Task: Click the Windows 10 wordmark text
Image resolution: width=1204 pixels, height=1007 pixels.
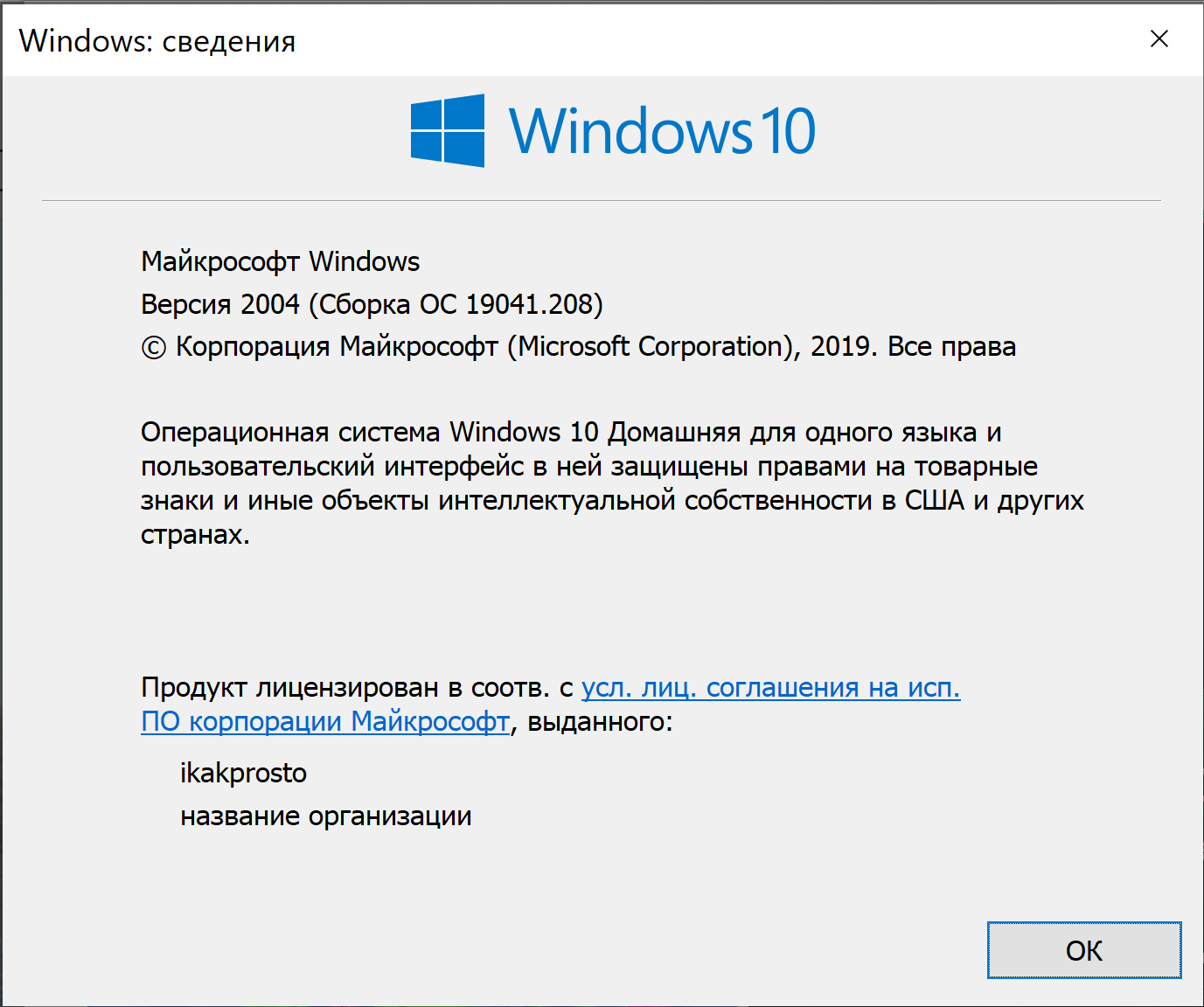Action: click(x=663, y=131)
